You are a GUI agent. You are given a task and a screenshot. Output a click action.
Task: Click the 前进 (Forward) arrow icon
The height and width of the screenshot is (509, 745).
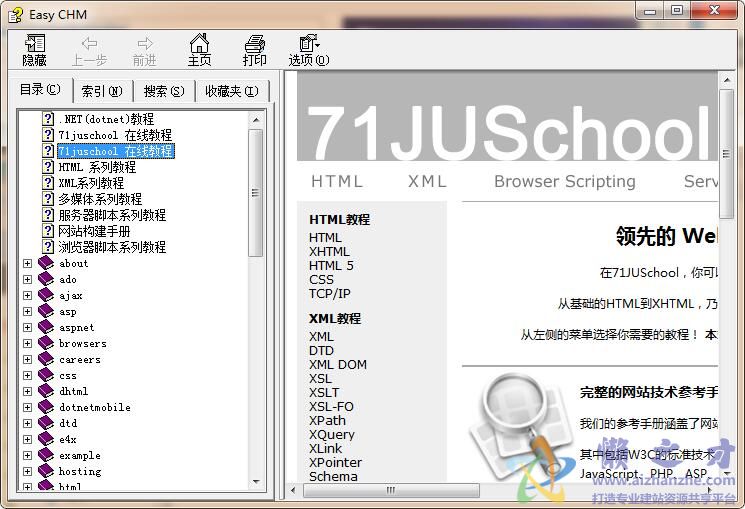click(145, 44)
